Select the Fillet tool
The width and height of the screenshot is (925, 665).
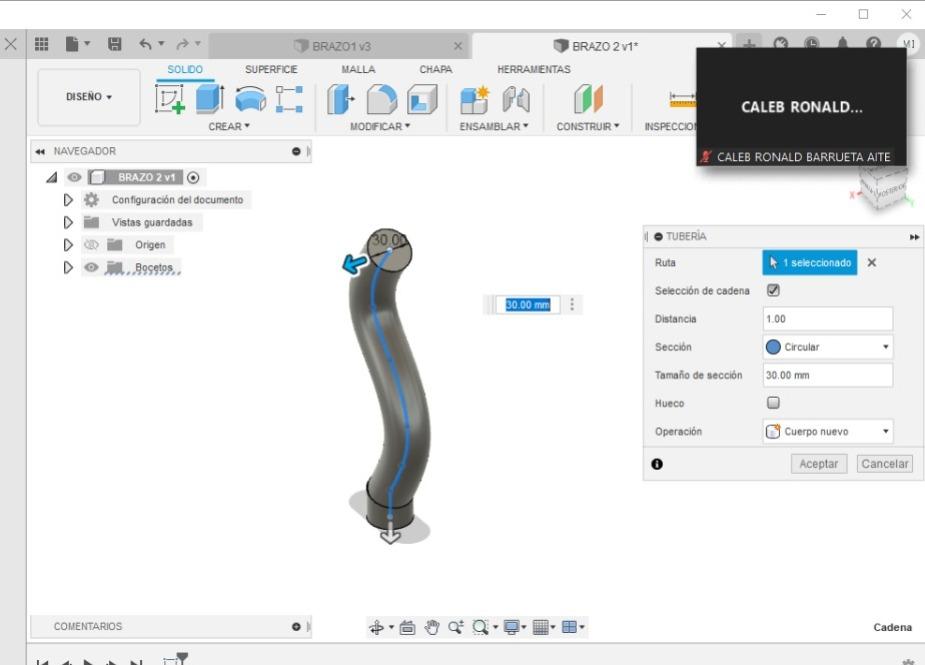pyautogui.click(x=382, y=99)
